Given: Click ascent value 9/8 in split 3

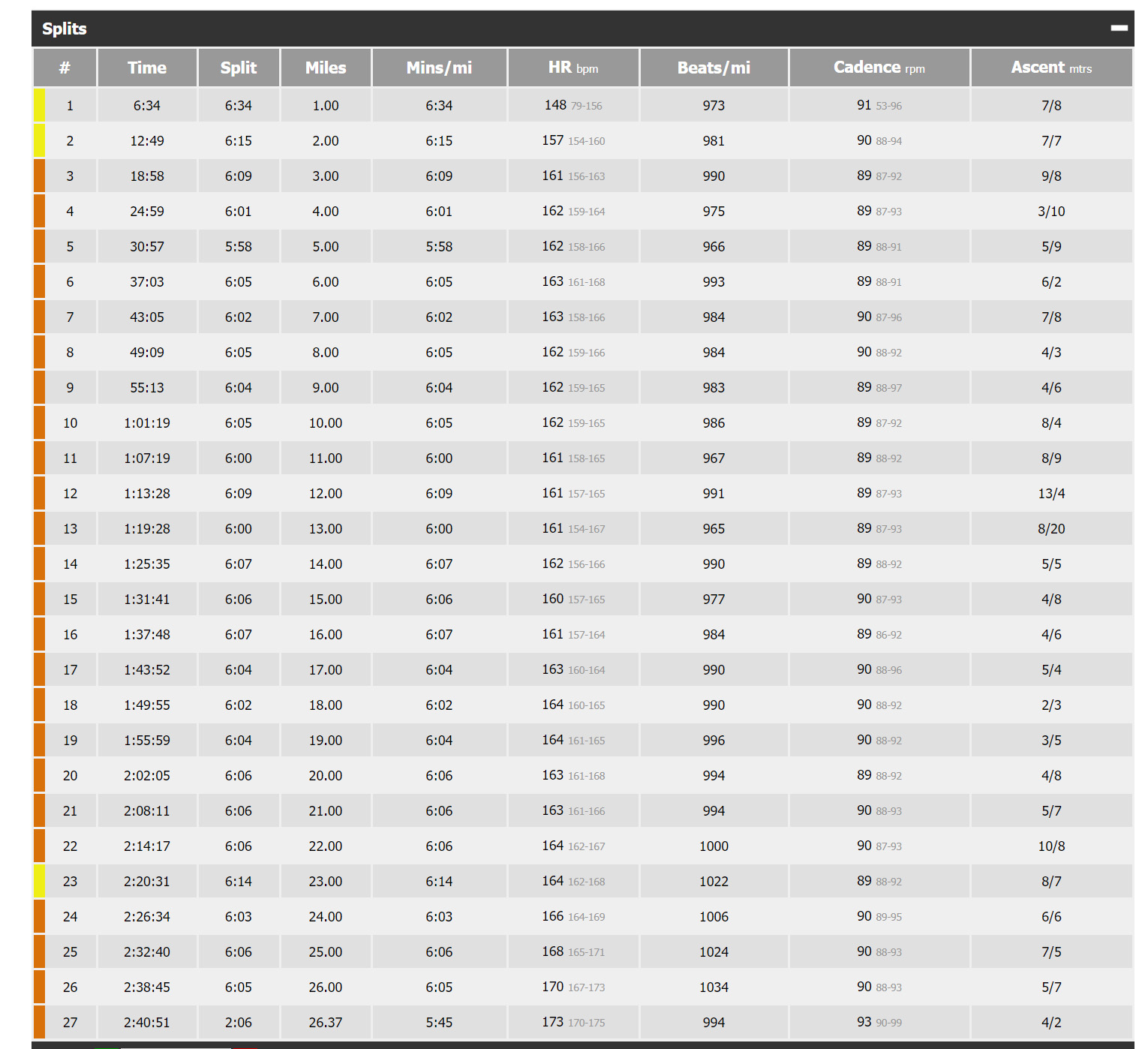Looking at the screenshot, I should coord(1051,176).
